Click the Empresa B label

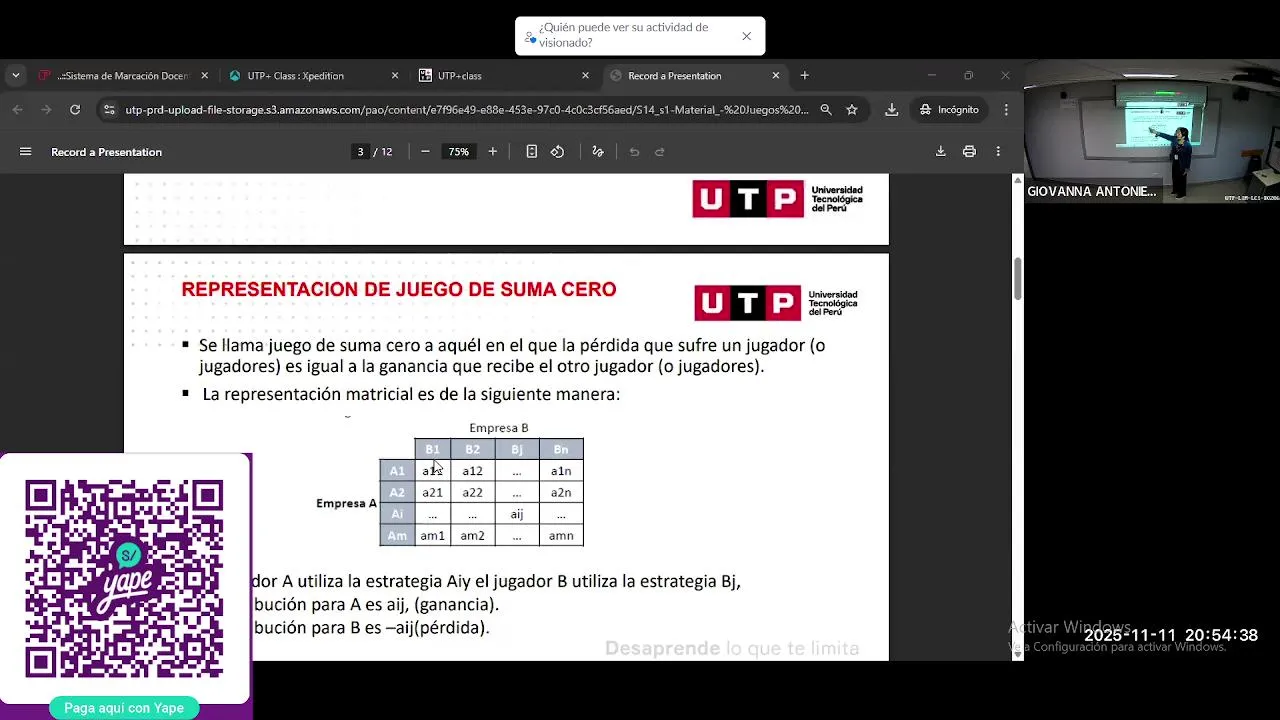coord(499,428)
